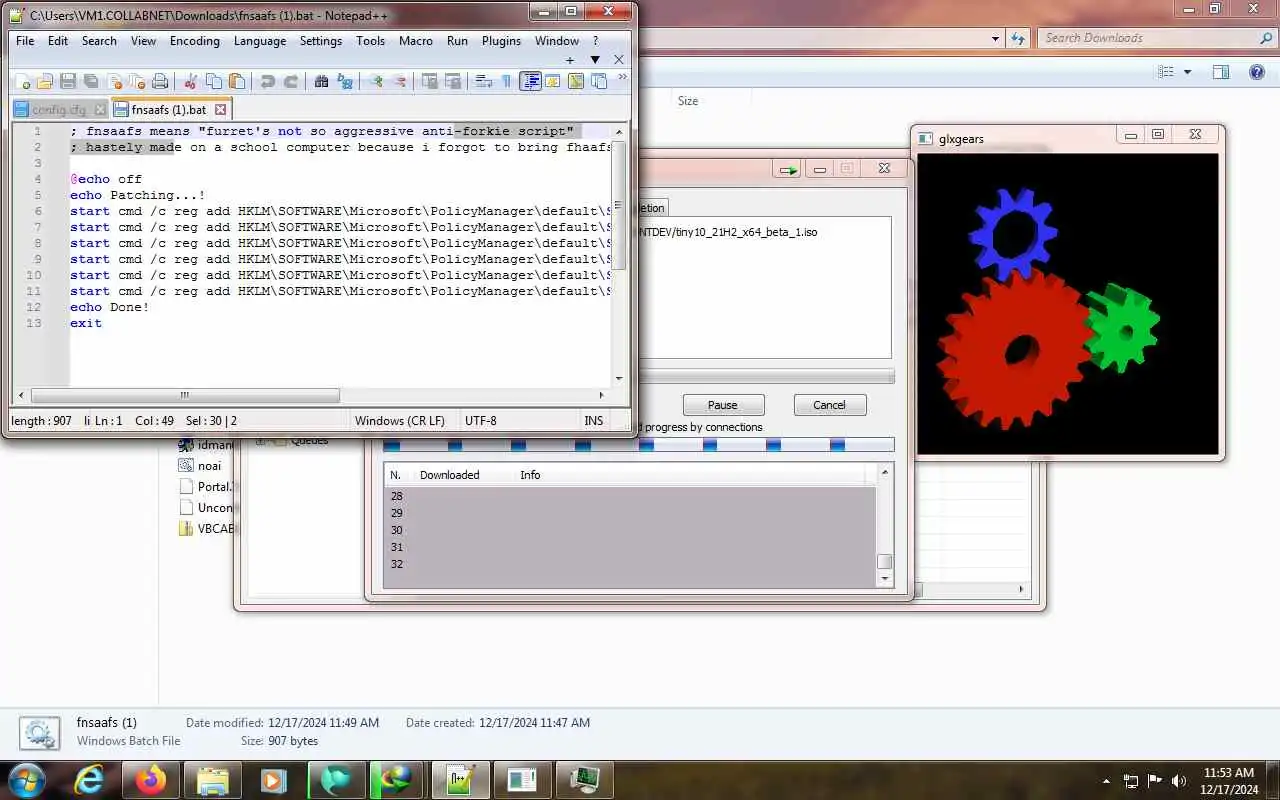The height and width of the screenshot is (800, 1280).
Task: Click the download progress bar in IDM
Action: point(766,377)
